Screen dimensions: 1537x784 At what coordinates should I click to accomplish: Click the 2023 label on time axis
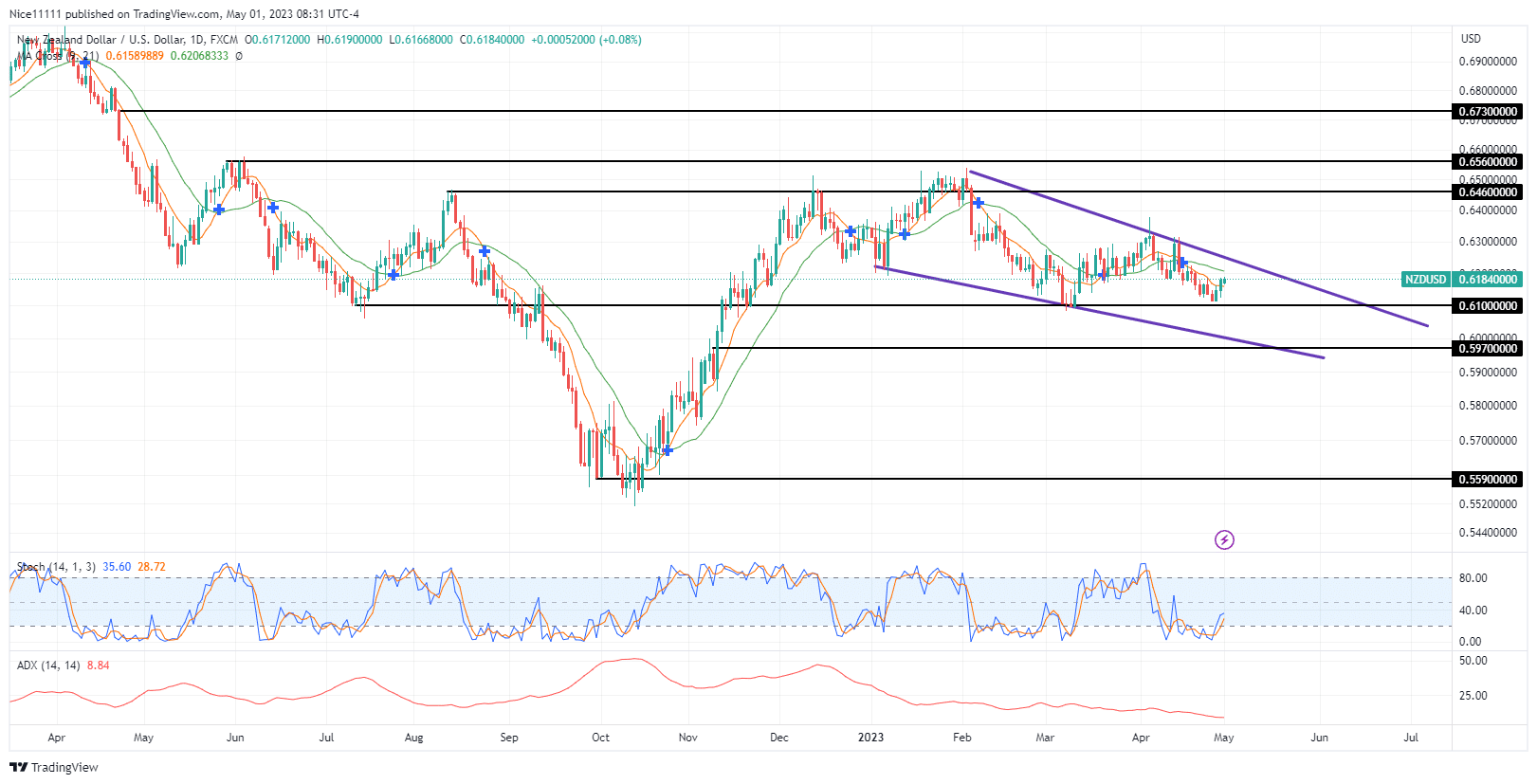[870, 738]
